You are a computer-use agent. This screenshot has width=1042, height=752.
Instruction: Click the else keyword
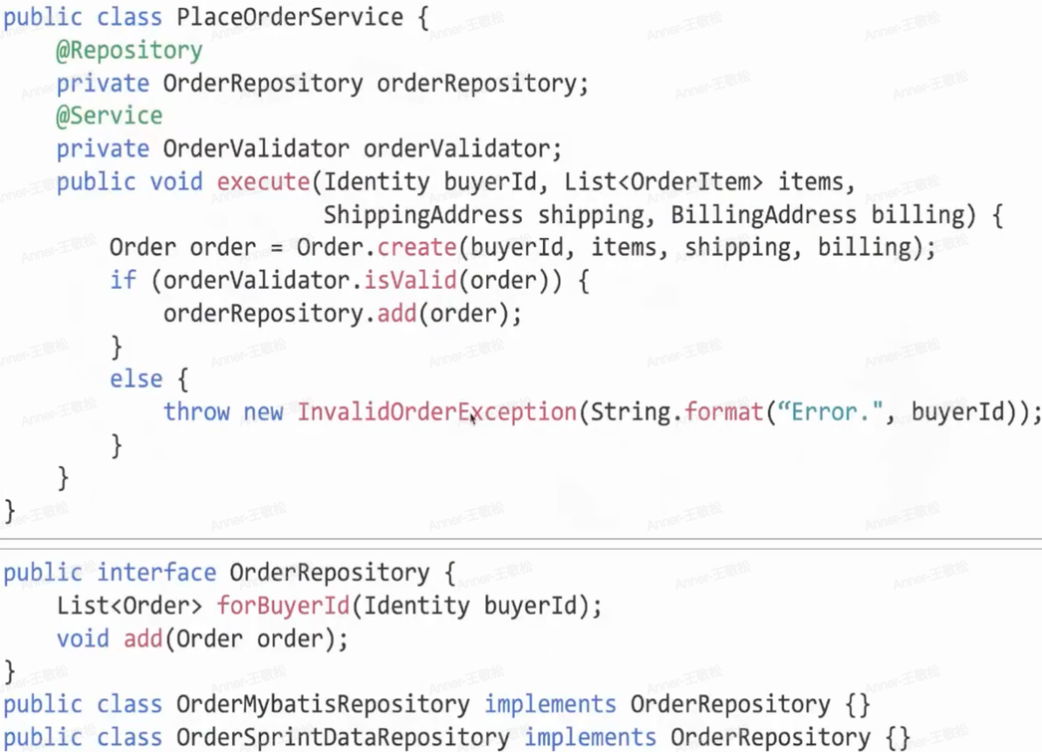click(x=136, y=379)
